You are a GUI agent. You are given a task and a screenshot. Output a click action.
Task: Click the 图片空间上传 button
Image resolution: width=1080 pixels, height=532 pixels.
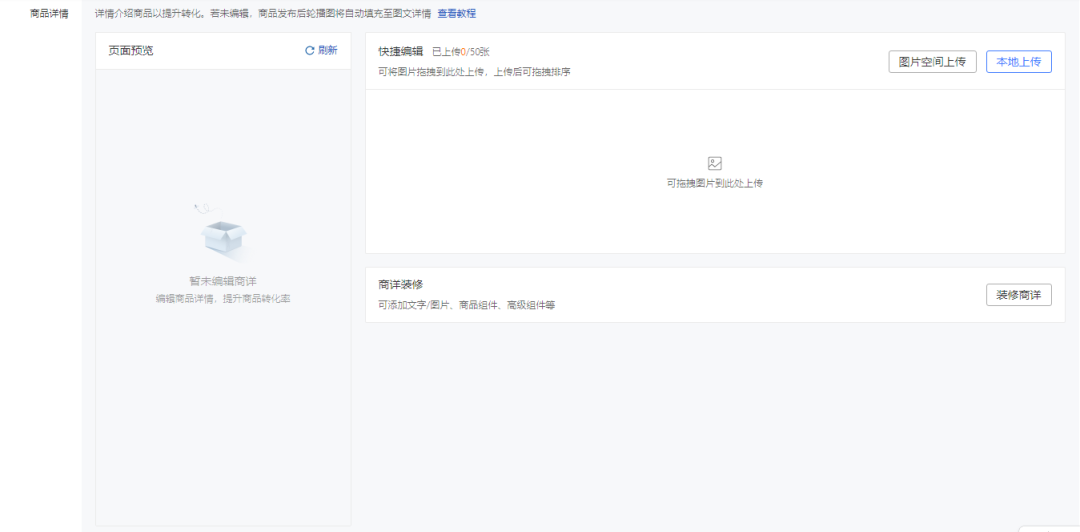pyautogui.click(x=933, y=61)
